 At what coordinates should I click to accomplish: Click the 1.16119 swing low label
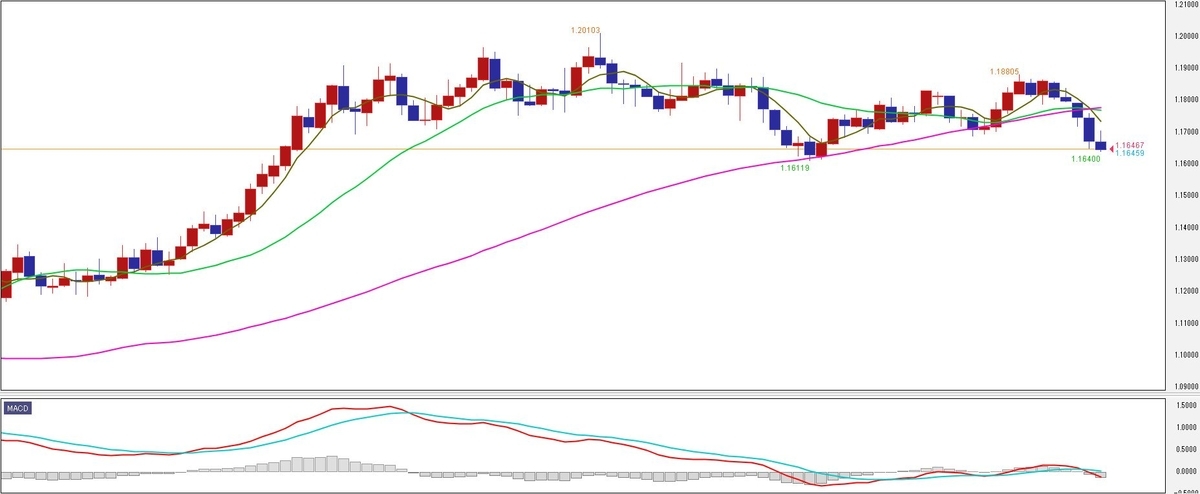(795, 169)
